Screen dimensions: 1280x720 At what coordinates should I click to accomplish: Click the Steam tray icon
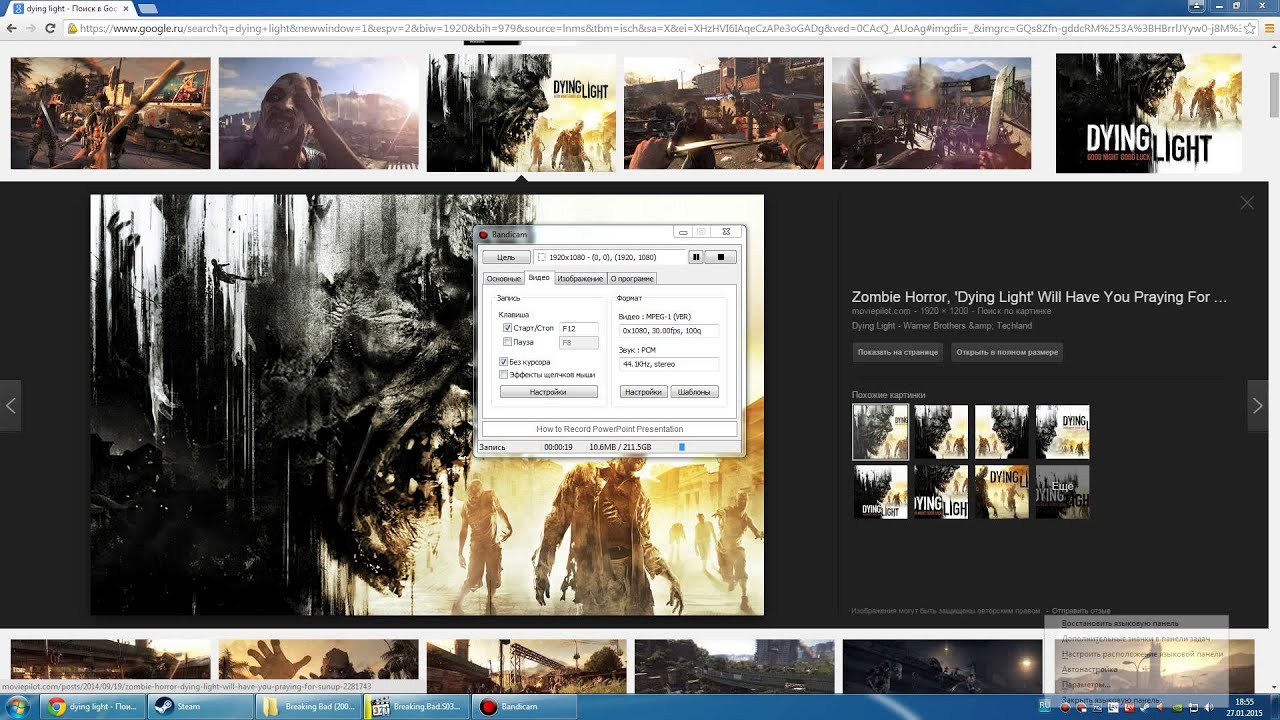coord(1143,708)
